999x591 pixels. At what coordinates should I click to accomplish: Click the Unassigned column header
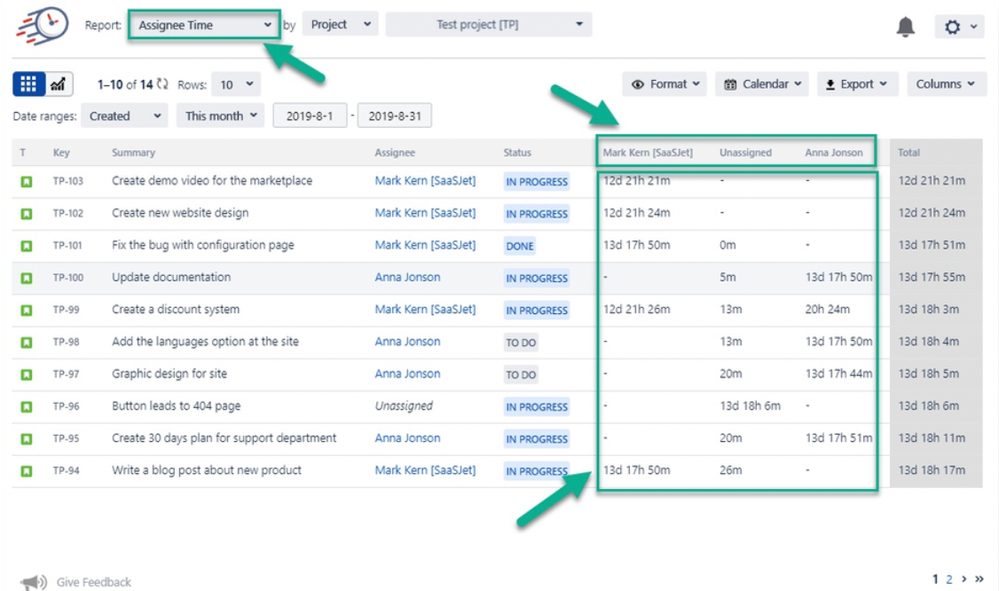(745, 153)
